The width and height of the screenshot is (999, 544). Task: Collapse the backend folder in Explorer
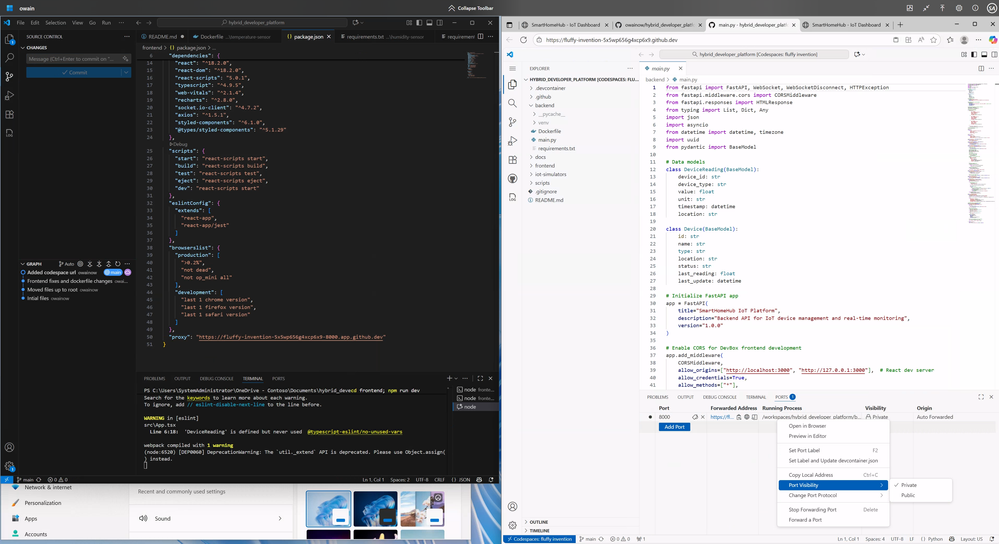[x=544, y=104]
